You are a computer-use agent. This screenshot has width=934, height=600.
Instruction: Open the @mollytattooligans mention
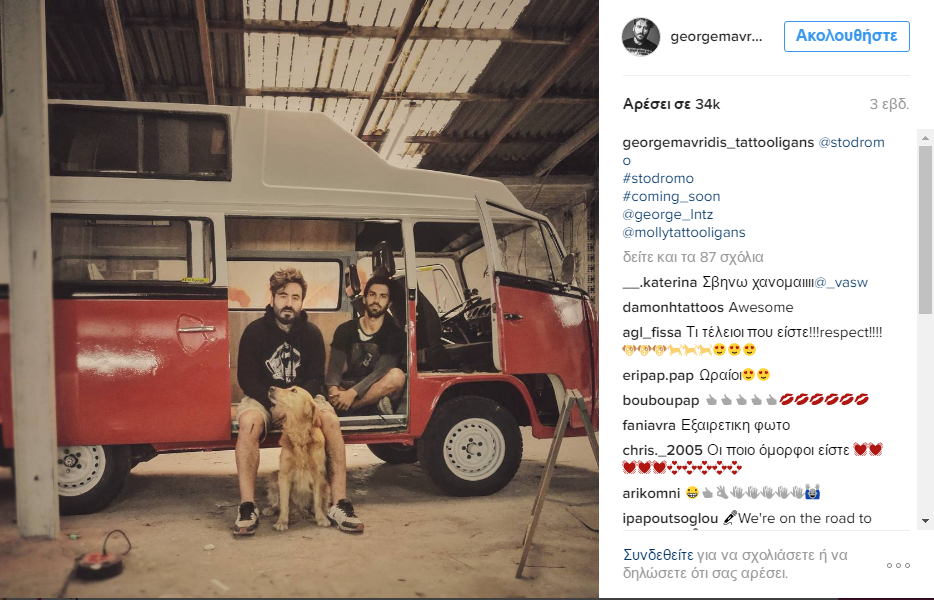684,232
